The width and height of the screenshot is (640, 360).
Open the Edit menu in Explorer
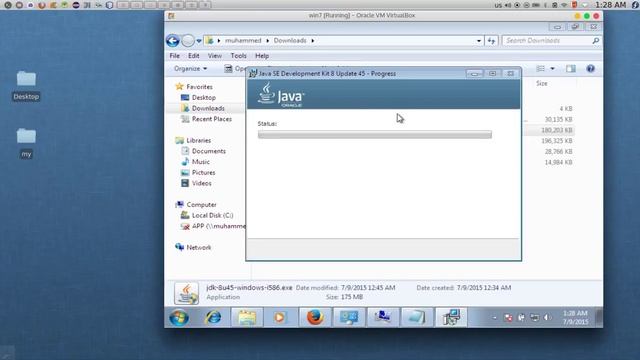pyautogui.click(x=193, y=56)
